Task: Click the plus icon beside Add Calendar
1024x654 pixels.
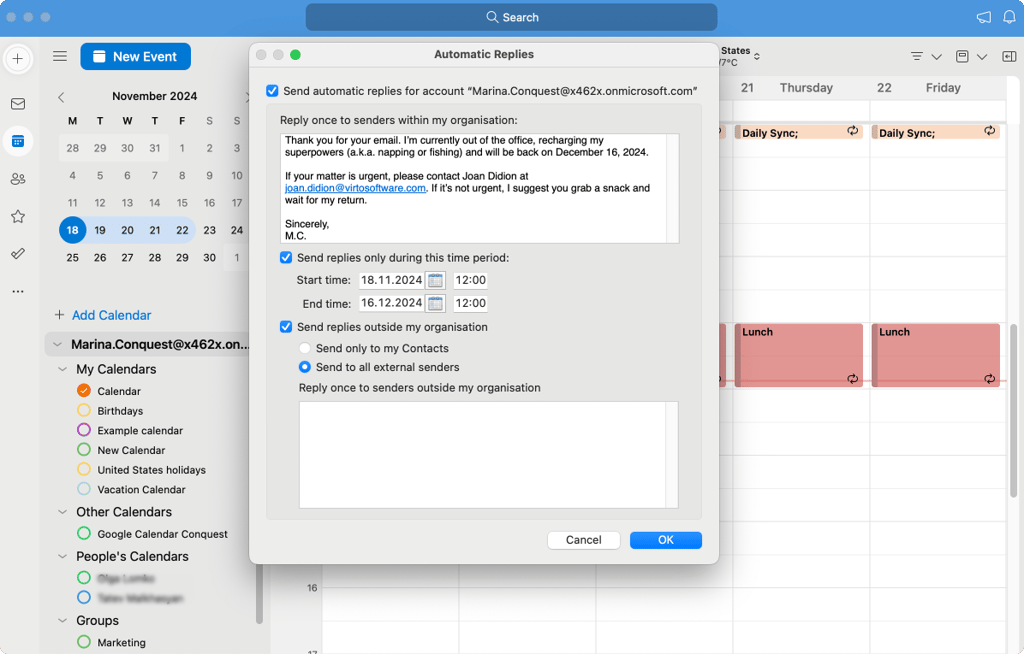Action: tap(59, 315)
